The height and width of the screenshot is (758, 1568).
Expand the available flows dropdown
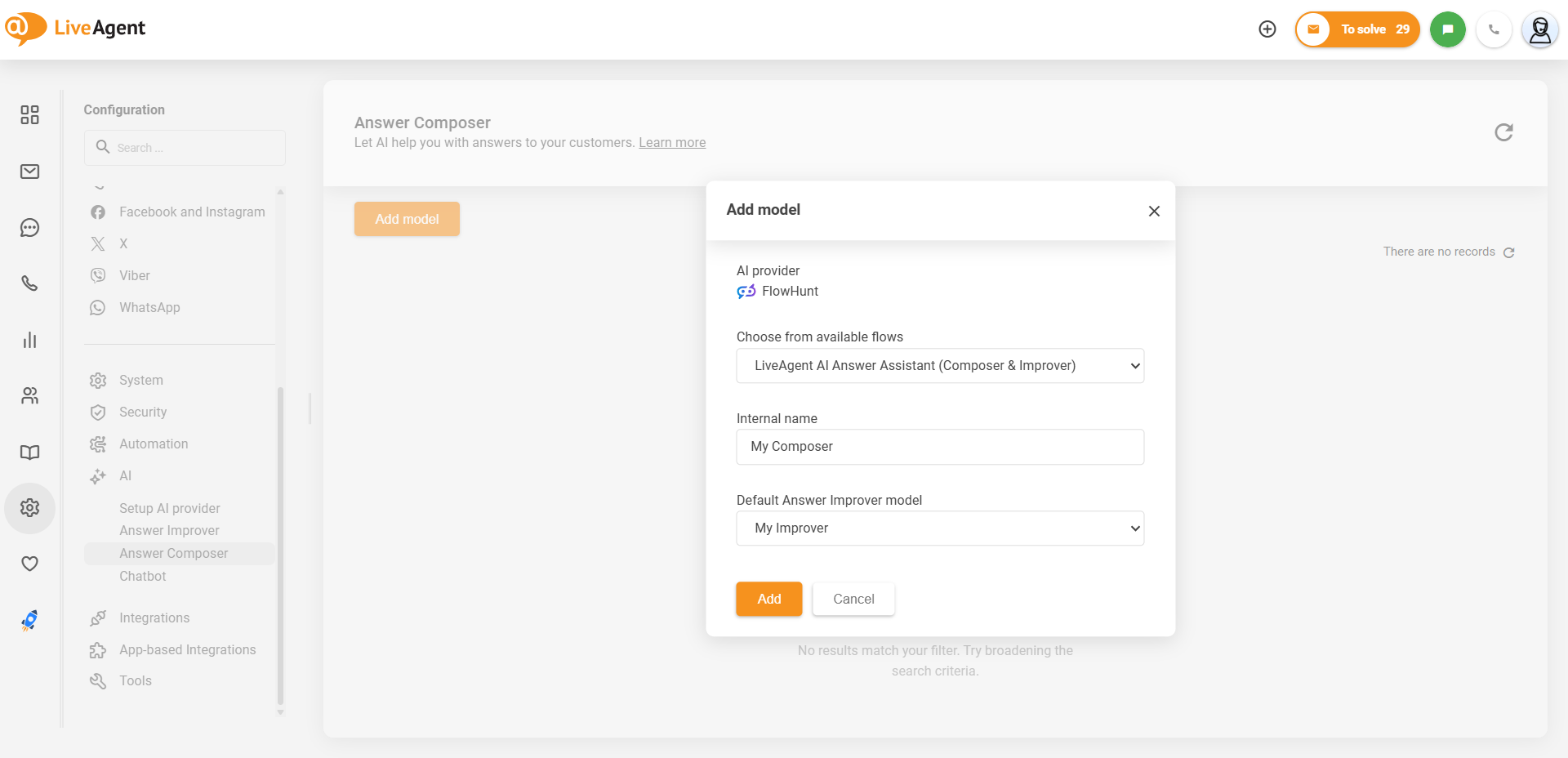coord(939,366)
